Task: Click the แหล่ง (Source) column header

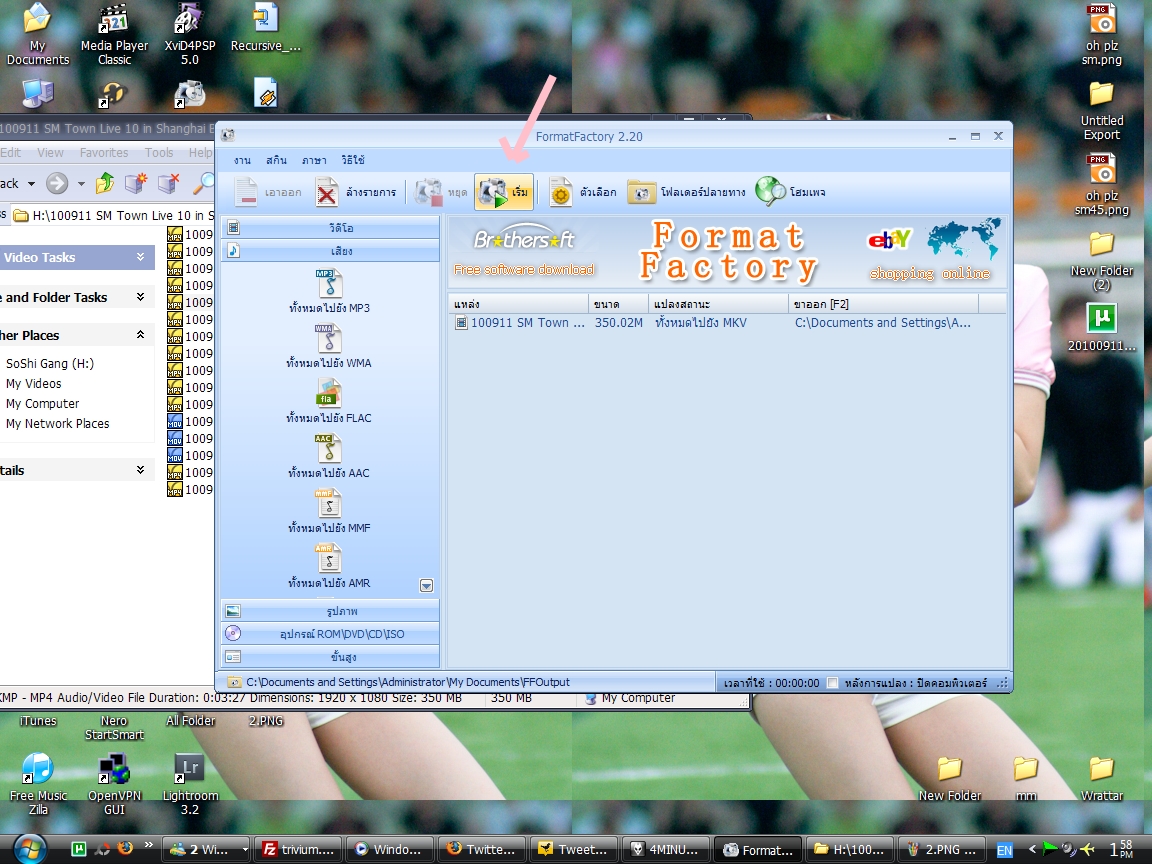Action: point(519,303)
